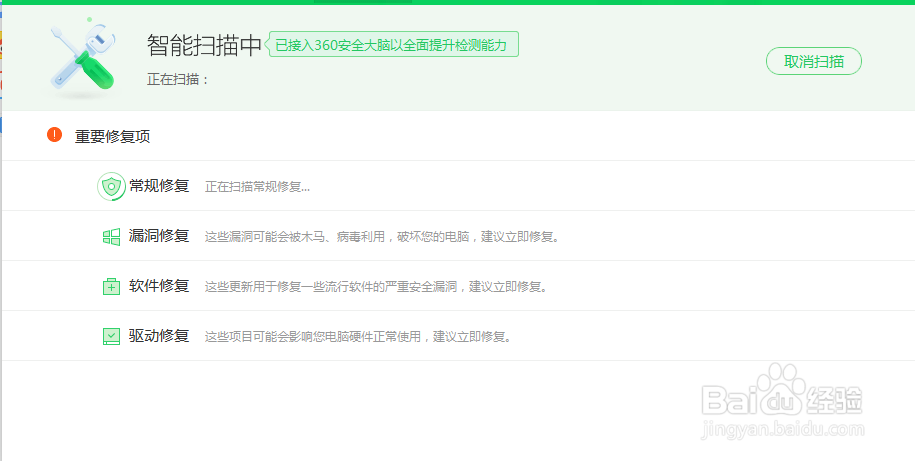The image size is (915, 461).
Task: Click the 驱动修复 checkmark monitor icon
Action: [x=111, y=336]
